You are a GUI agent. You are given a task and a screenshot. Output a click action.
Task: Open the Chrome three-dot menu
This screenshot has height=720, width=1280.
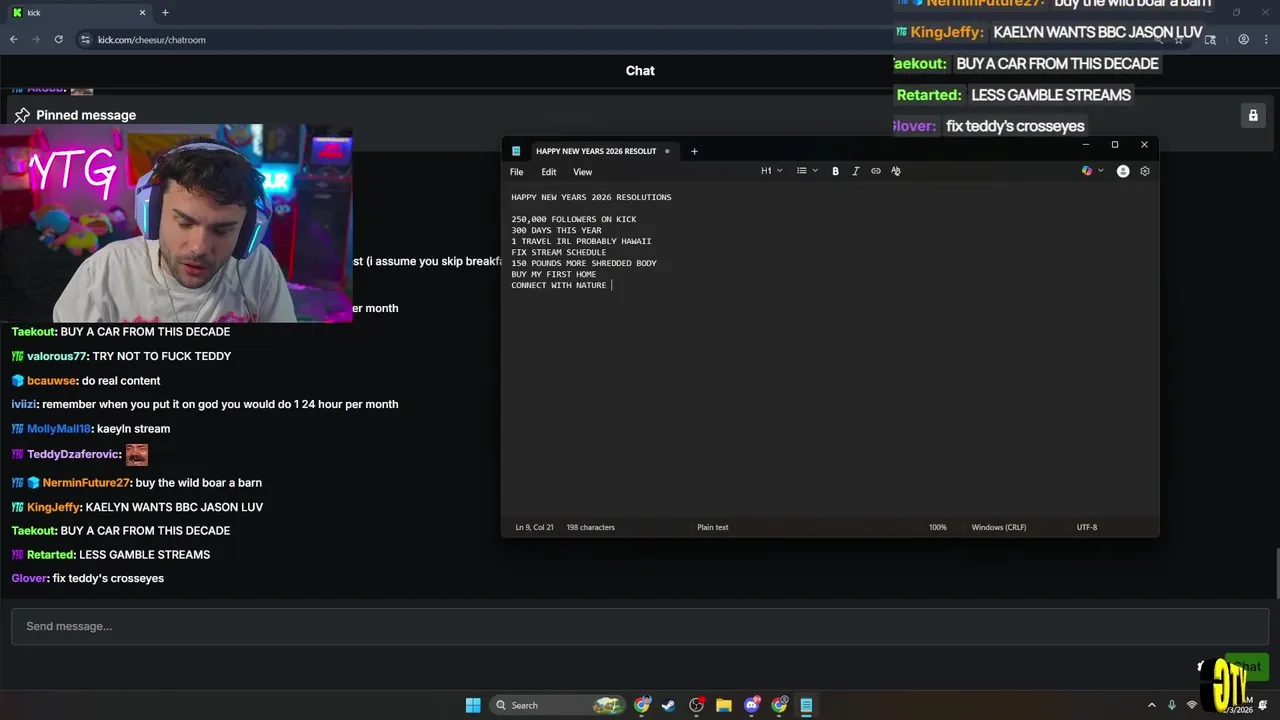1267,40
